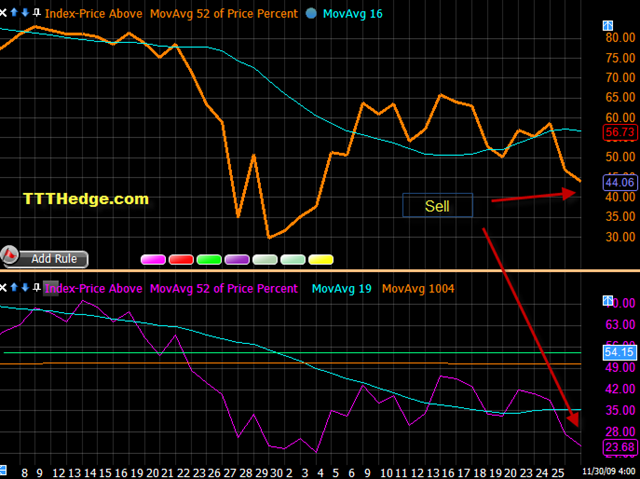Choose the bright green color pill

[209, 259]
